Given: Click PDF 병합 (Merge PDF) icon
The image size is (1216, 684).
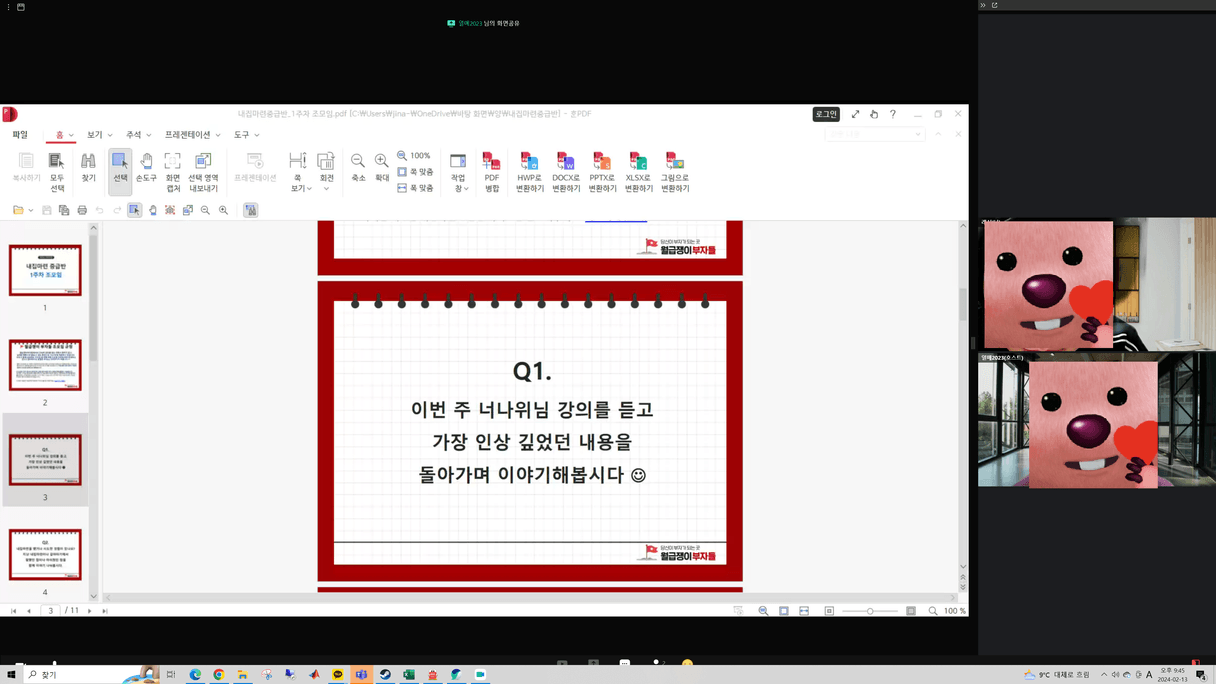Looking at the screenshot, I should [x=492, y=171].
